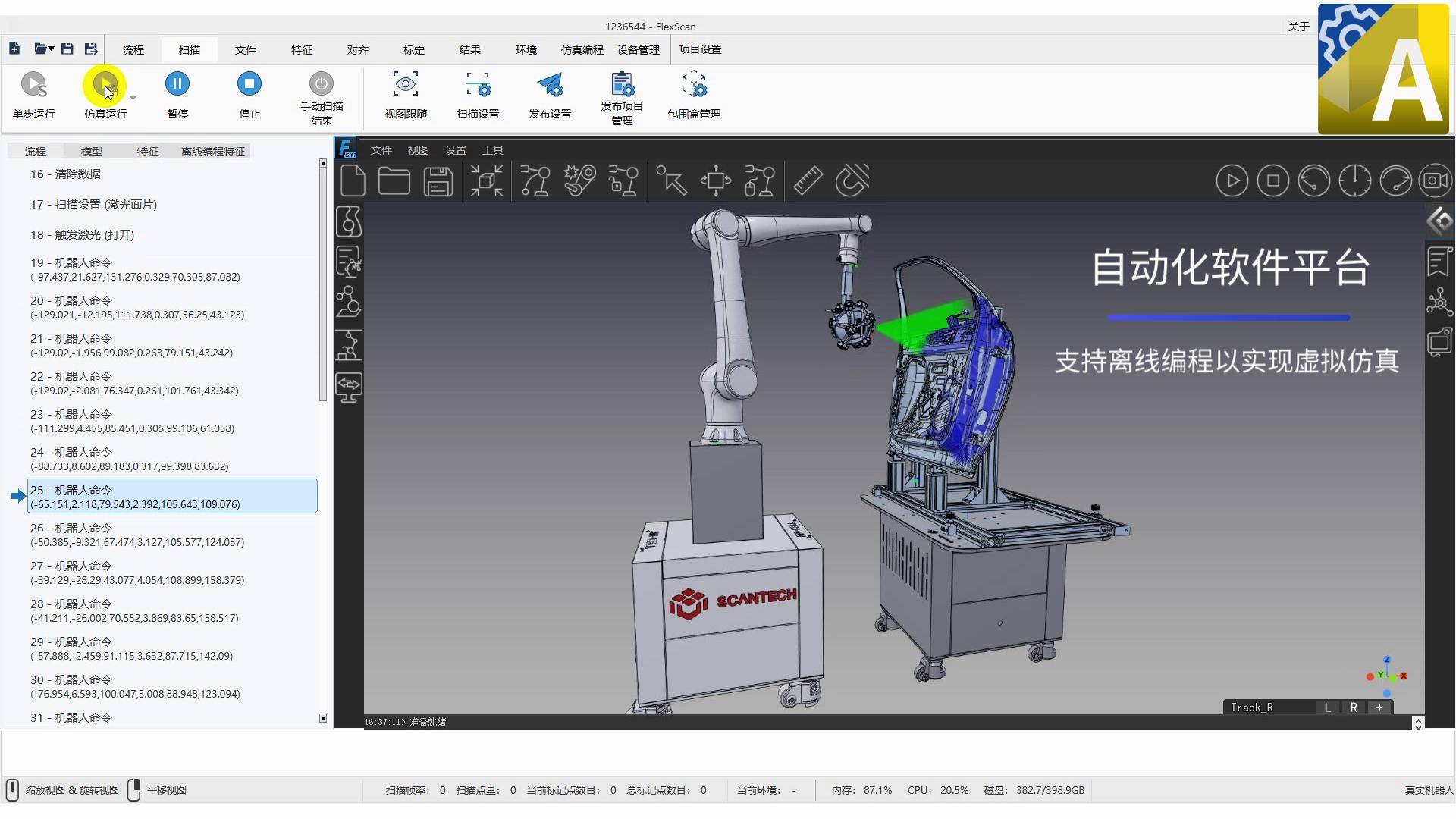The width and height of the screenshot is (1456, 819).
Task: Pause execution using the 暂停 icon
Action: (x=177, y=83)
